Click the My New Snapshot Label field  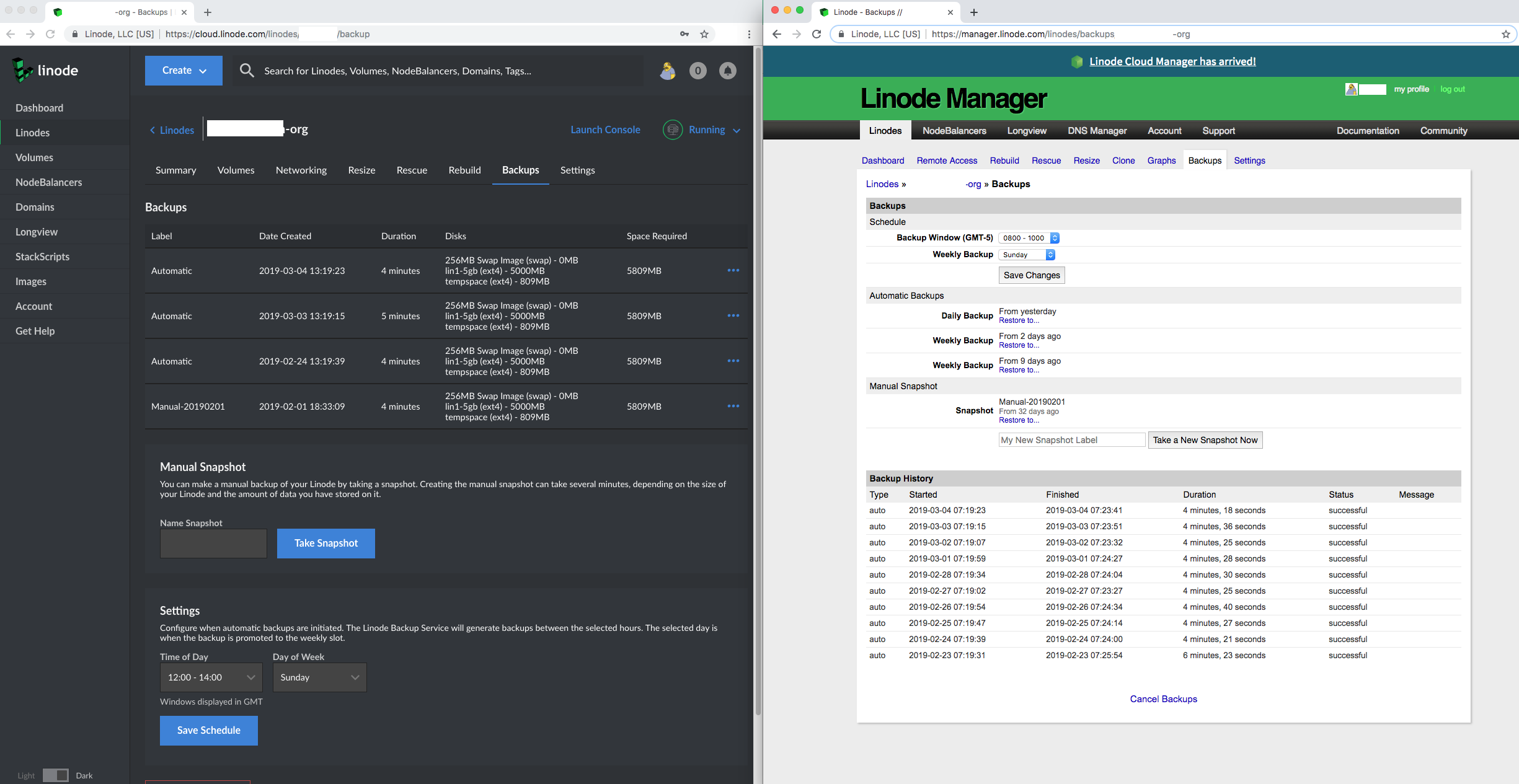click(x=1072, y=440)
